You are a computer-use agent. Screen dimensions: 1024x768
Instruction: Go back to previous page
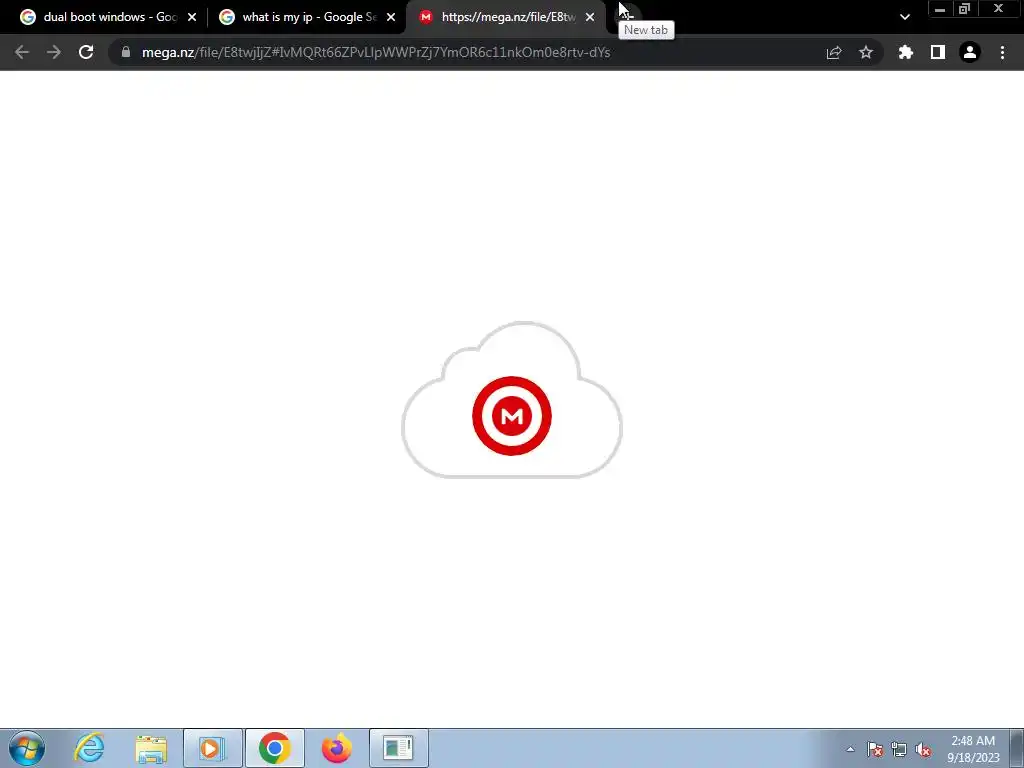pos(22,52)
